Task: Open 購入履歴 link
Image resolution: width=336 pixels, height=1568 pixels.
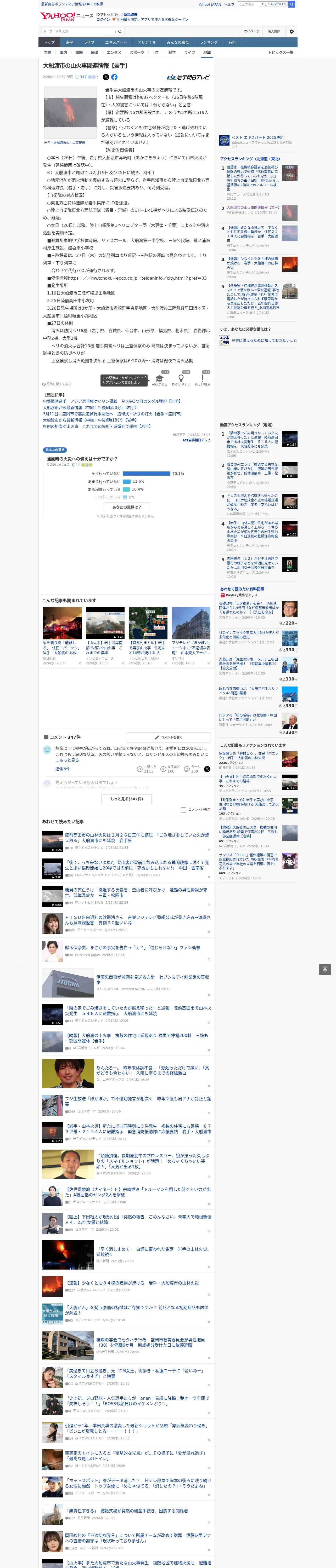Action: (x=274, y=32)
